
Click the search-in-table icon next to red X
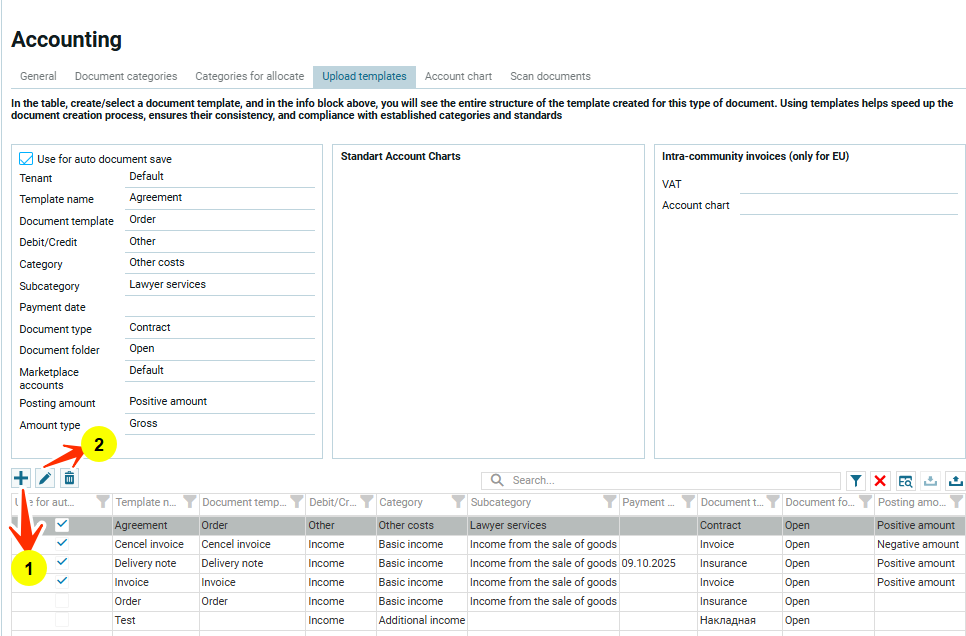[905, 481]
